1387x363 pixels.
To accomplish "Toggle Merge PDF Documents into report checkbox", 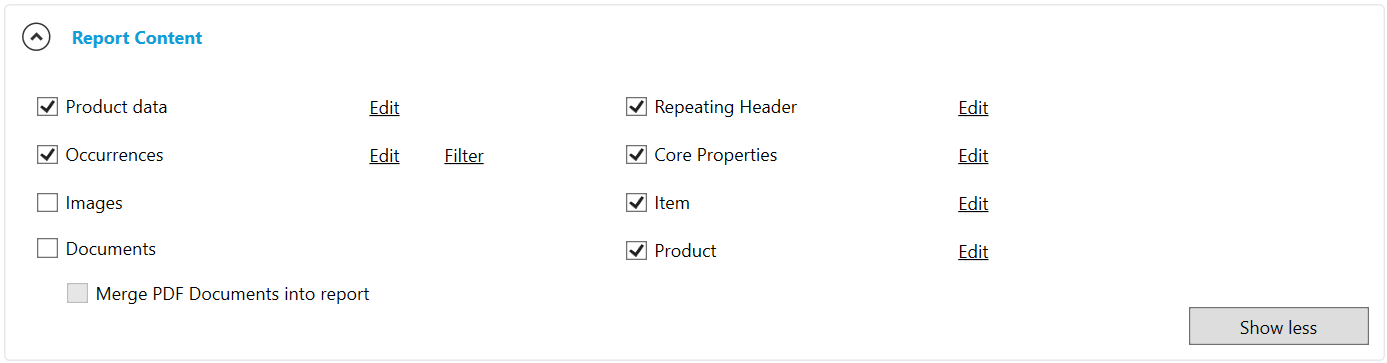I will tap(77, 294).
